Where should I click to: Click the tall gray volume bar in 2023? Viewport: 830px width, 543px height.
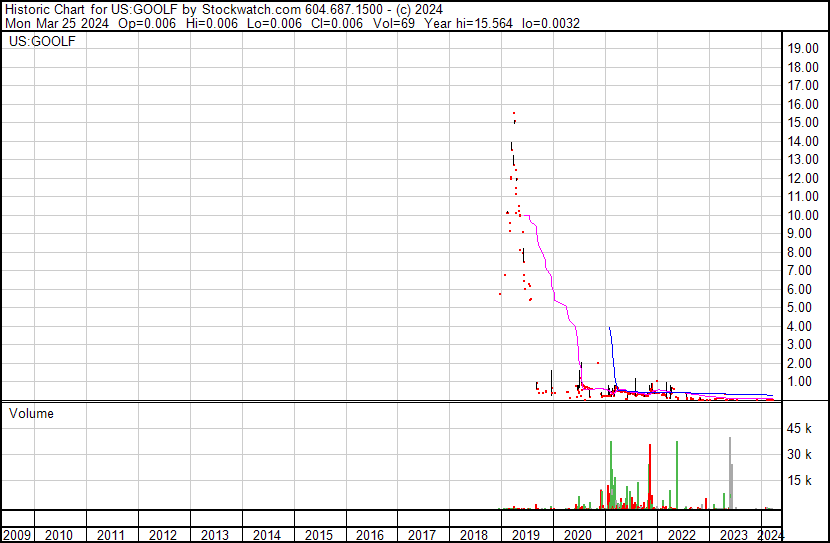[x=730, y=473]
